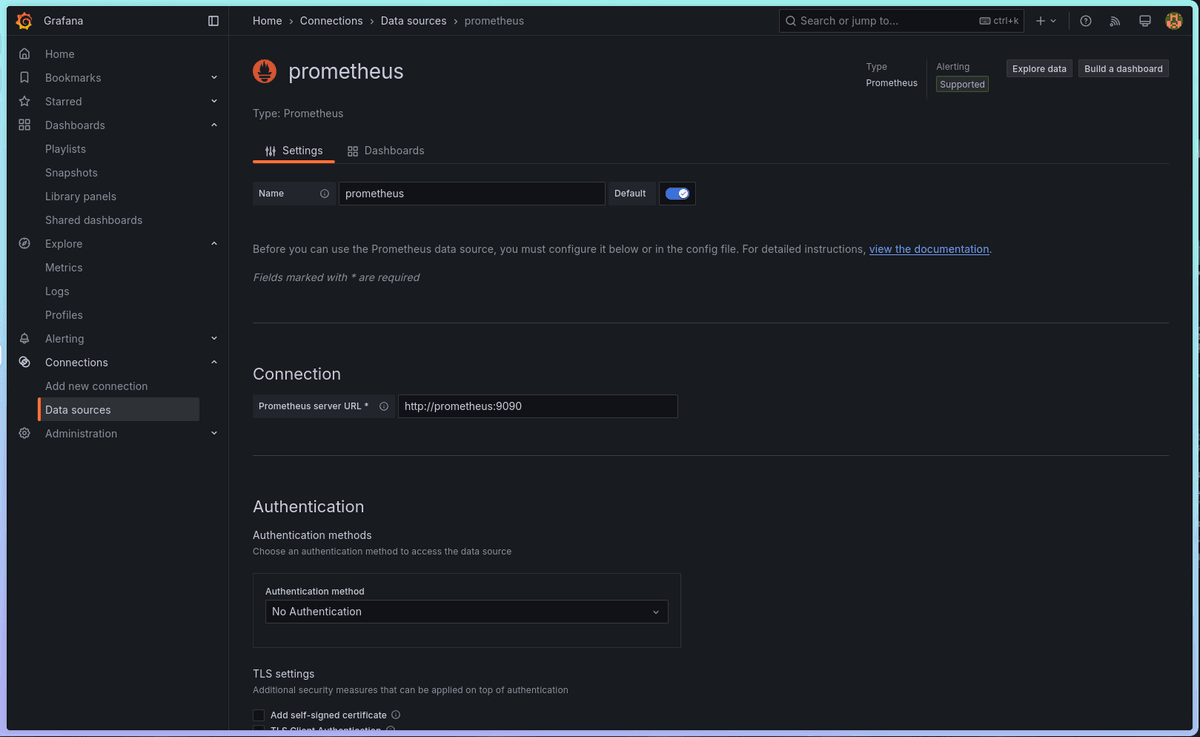Image resolution: width=1200 pixels, height=737 pixels.
Task: Expand the Bookmarks section chevron
Action: click(x=214, y=77)
